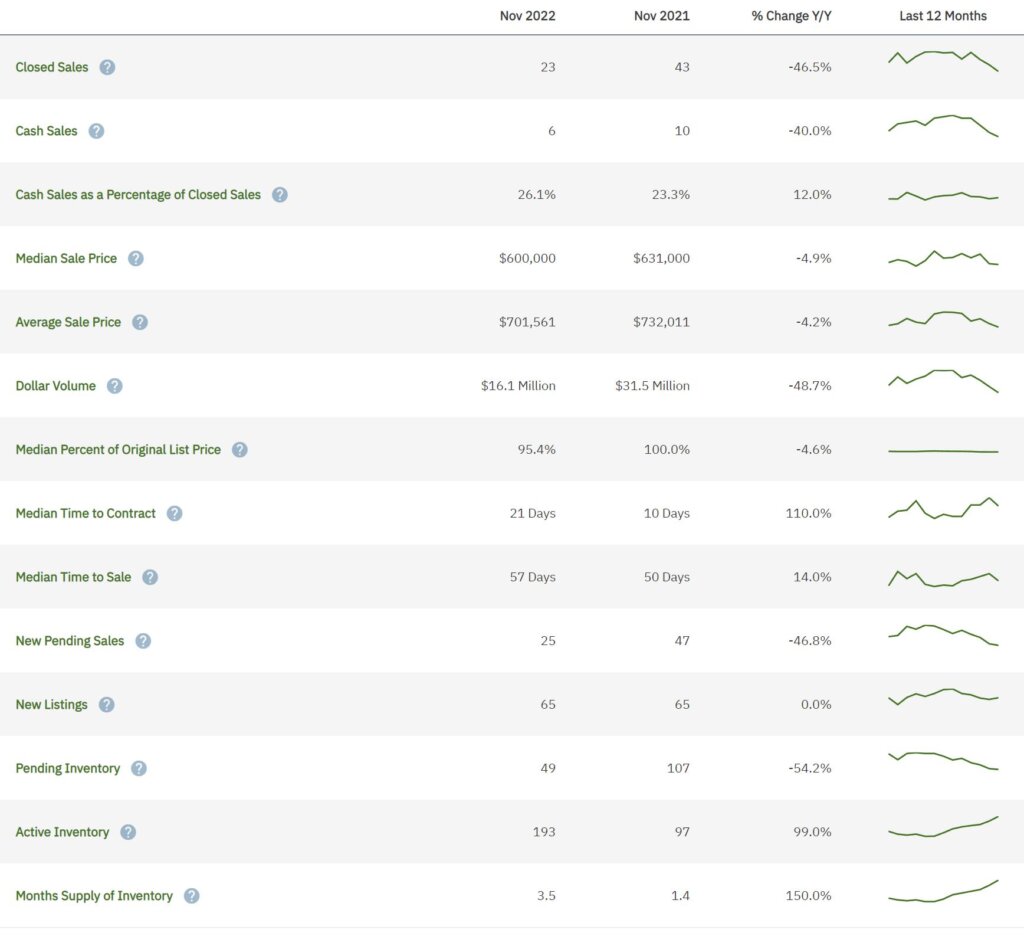
Task: Select the 99.0% change value
Action: [812, 832]
